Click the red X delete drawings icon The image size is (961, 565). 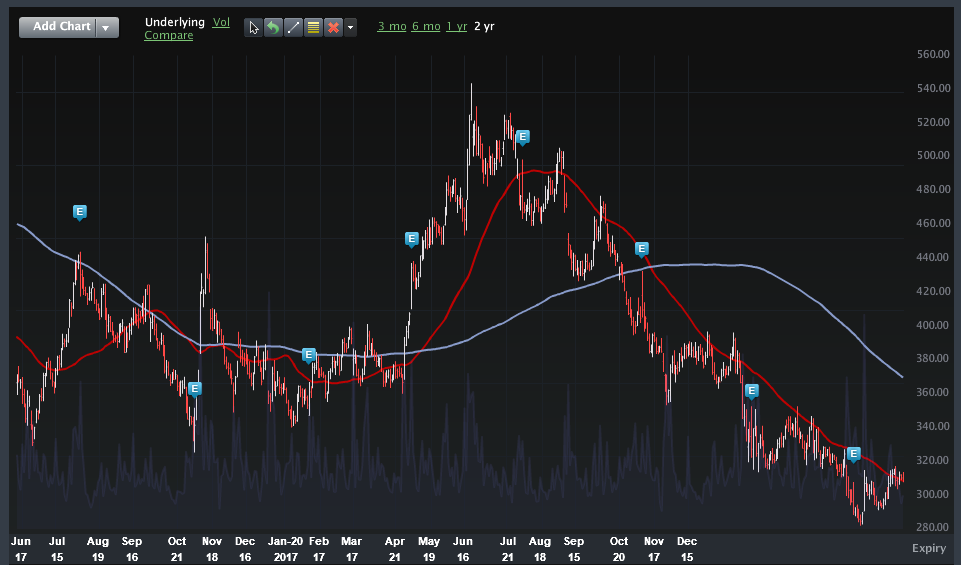(333, 28)
